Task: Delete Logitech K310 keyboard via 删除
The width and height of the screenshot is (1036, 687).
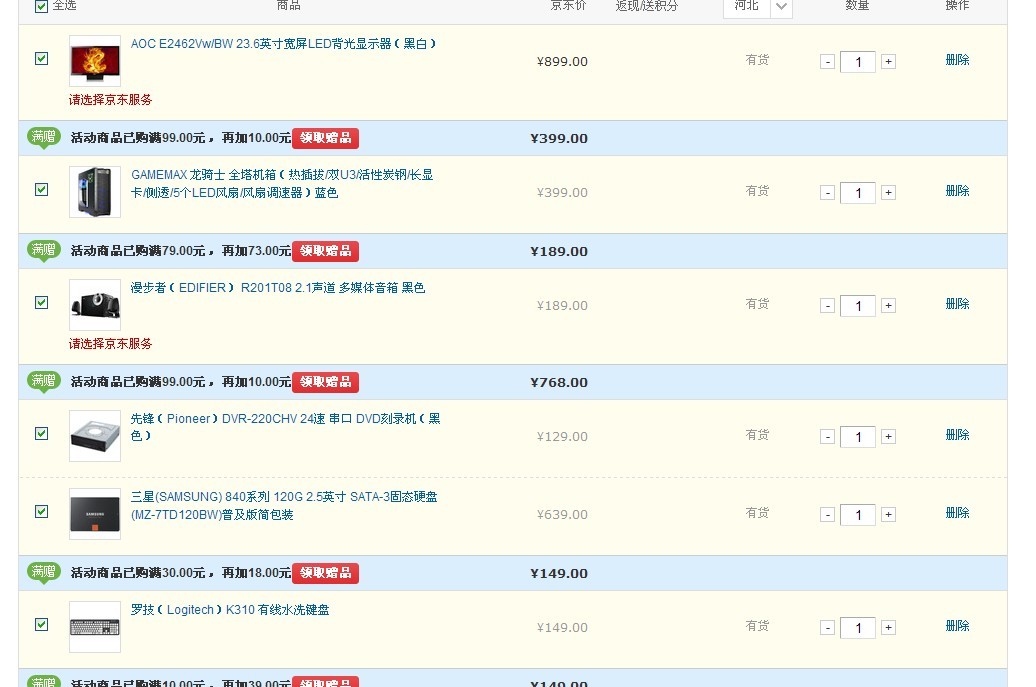Action: (x=957, y=626)
